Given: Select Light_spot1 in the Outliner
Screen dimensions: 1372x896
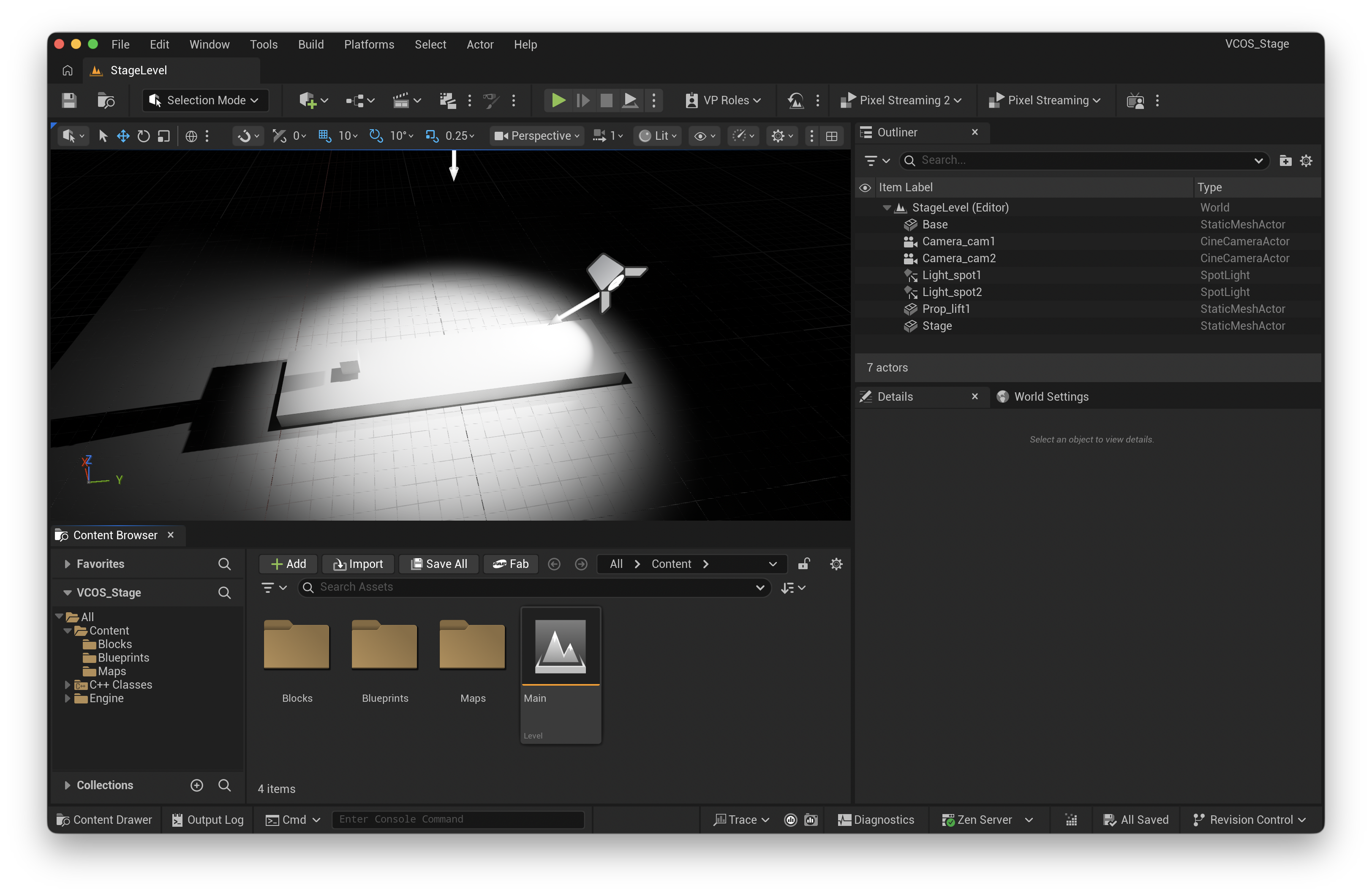Looking at the screenshot, I should [x=951, y=275].
